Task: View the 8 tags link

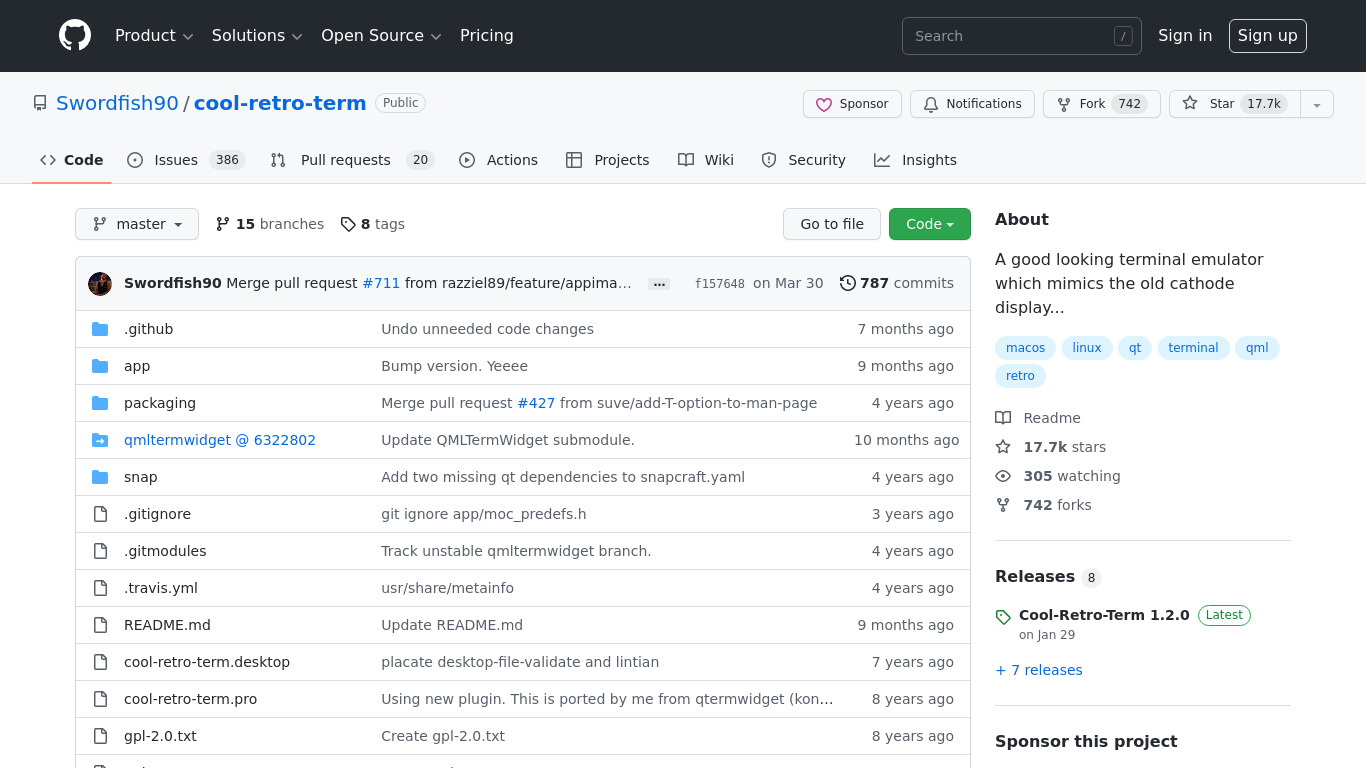Action: tap(372, 224)
